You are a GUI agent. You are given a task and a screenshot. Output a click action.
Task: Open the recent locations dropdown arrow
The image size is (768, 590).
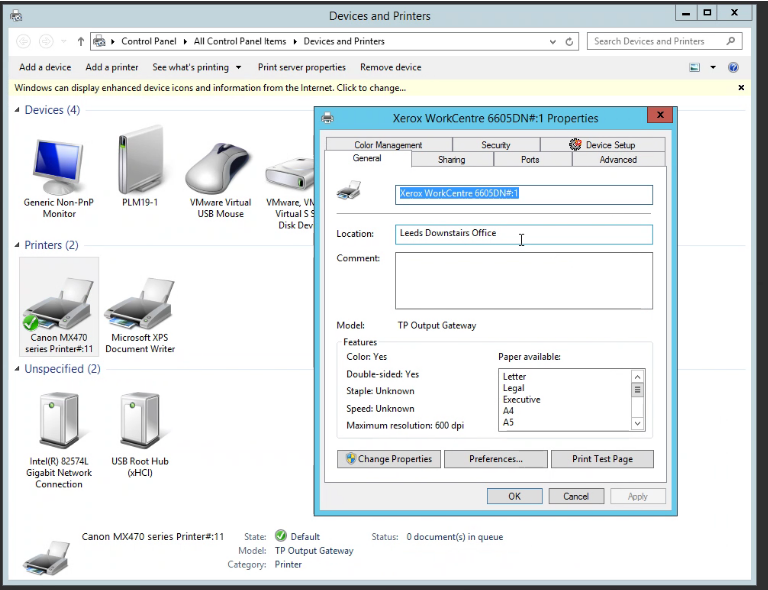coord(64,42)
